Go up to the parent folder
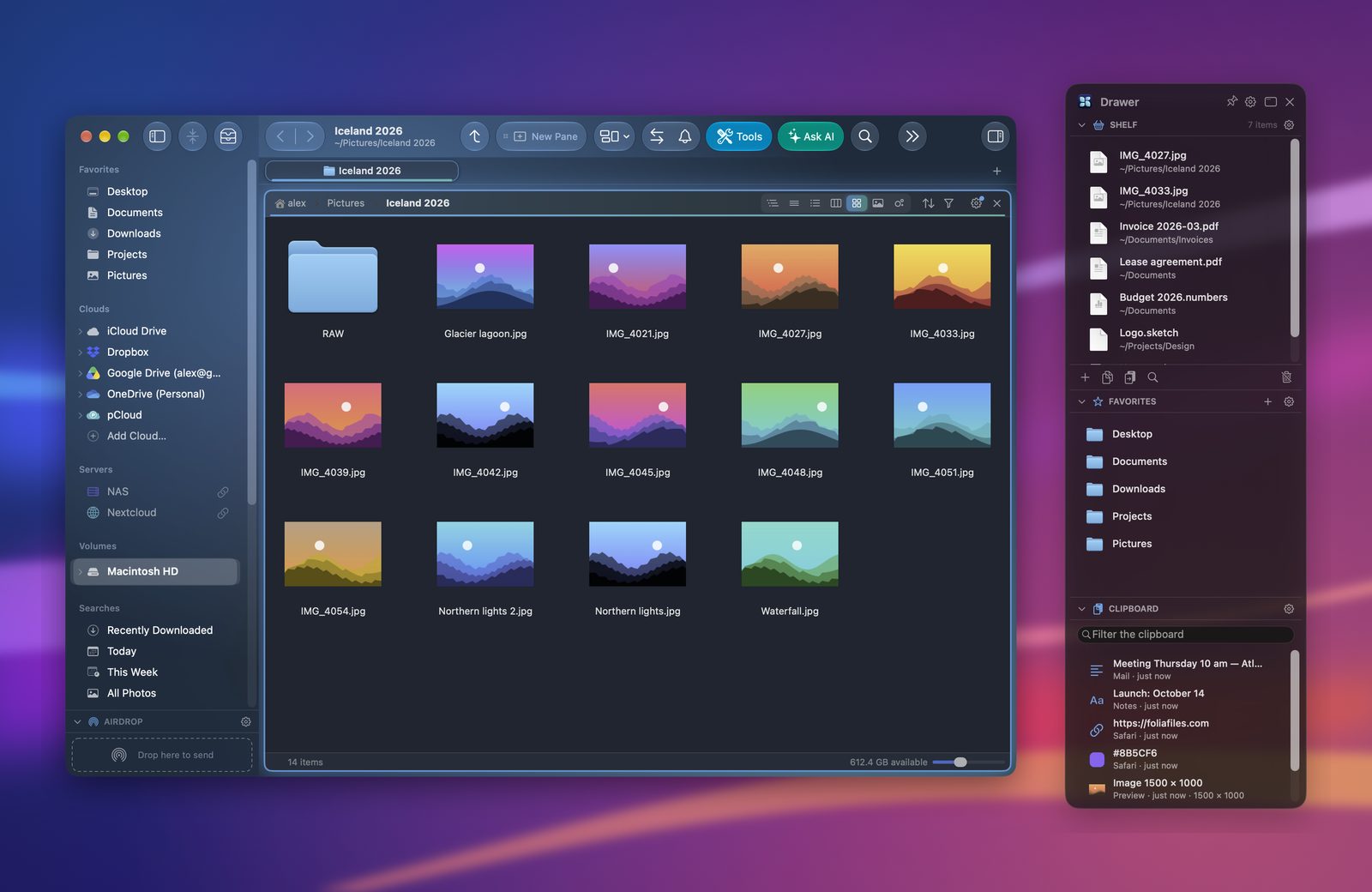The image size is (1372, 892). pos(474,136)
